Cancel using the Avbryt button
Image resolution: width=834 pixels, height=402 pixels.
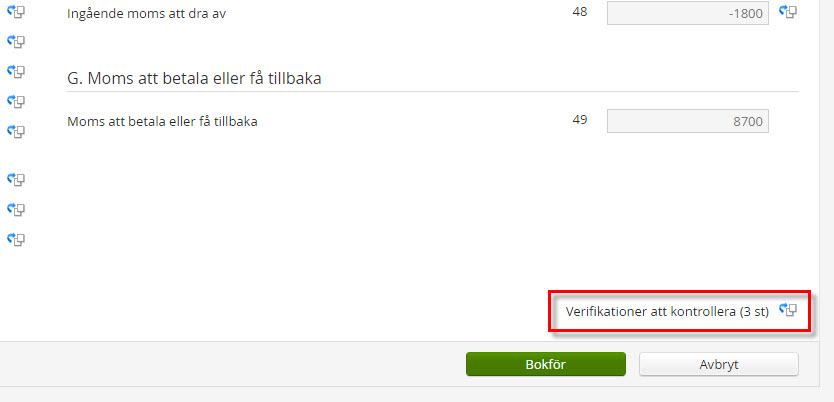(x=719, y=364)
